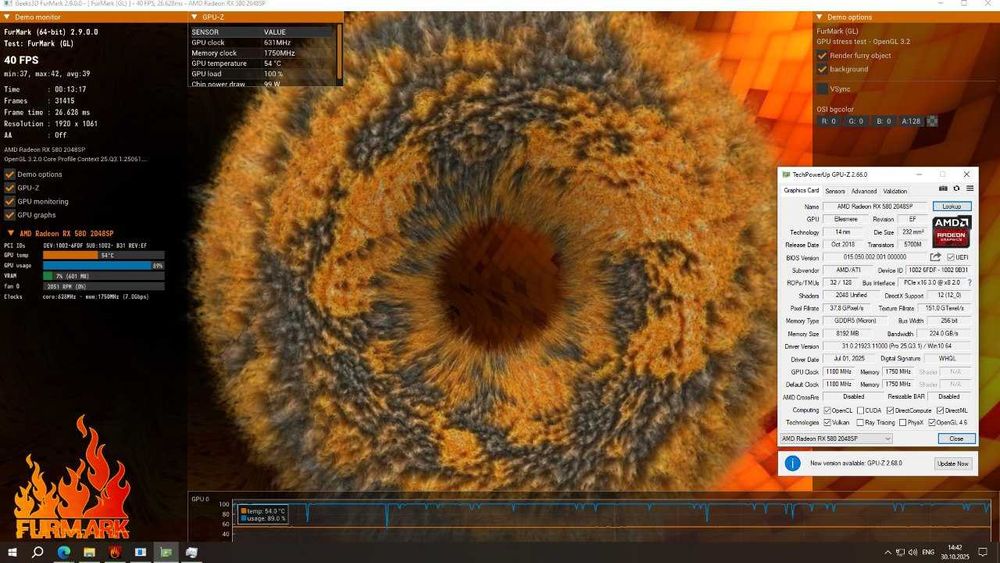
Task: Click the blue app icon in taskbar
Action: [x=140, y=552]
